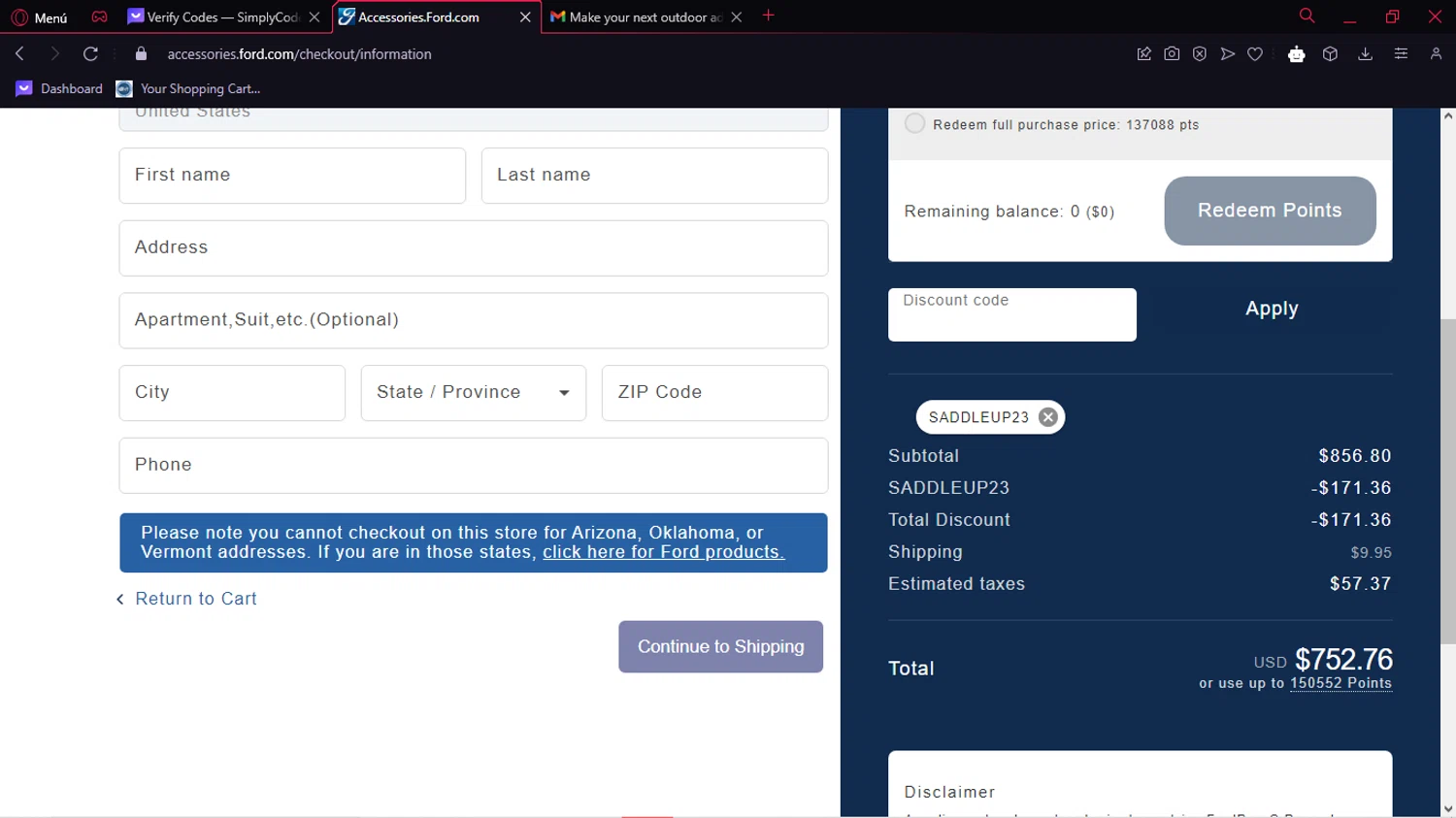Follow the 'click here for Ford products' link
This screenshot has width=1456, height=818.
(663, 552)
